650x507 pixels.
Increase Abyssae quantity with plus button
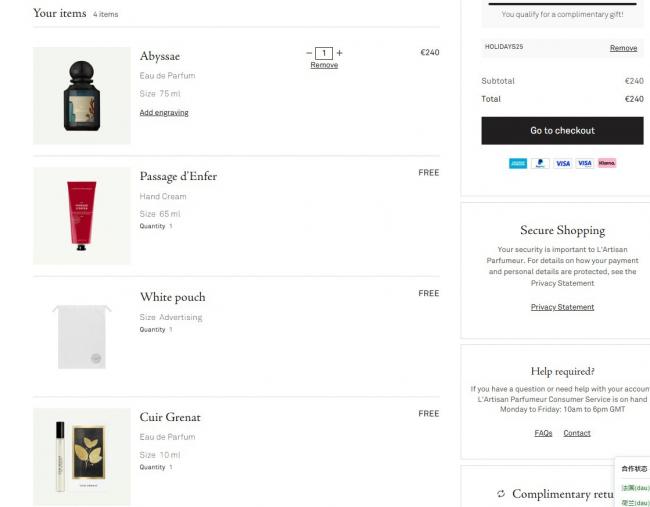339,53
